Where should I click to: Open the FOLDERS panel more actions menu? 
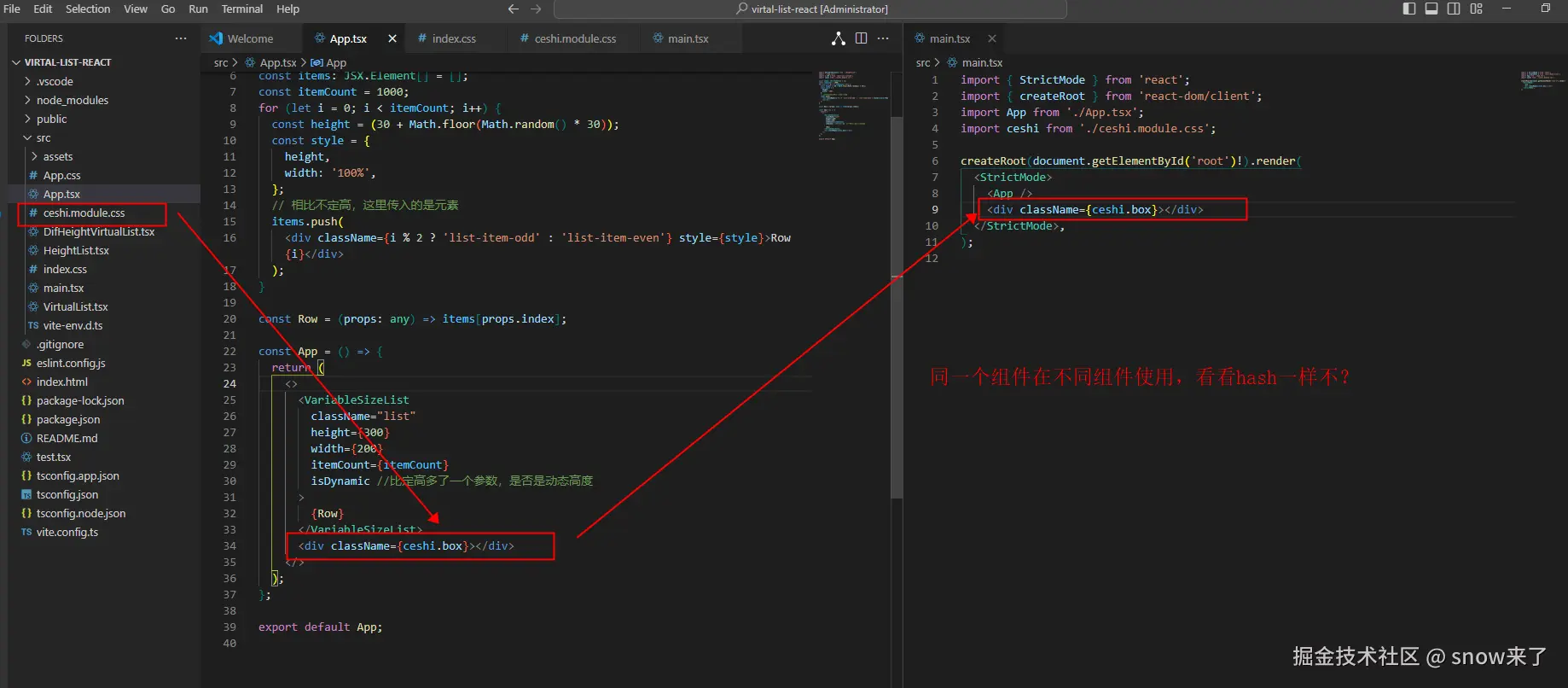tap(180, 38)
